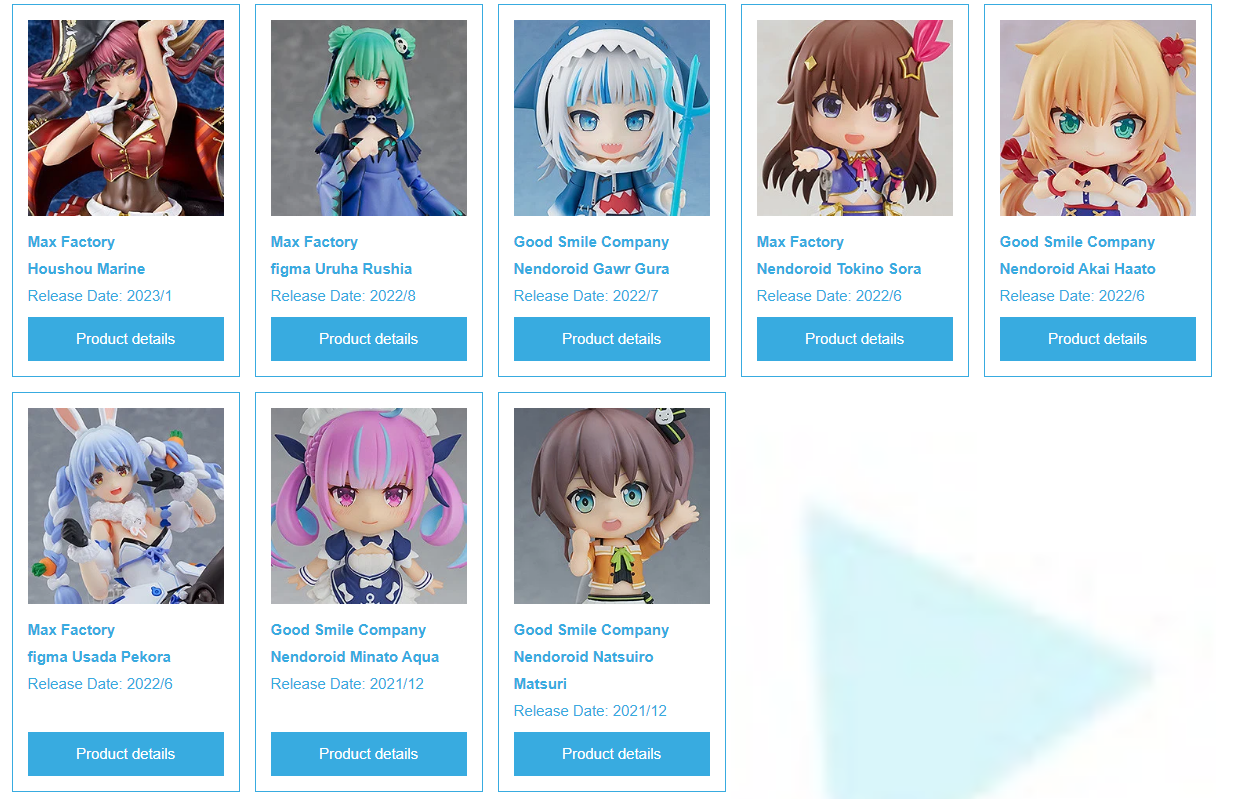Select the figma Usada Pekora image

click(126, 506)
